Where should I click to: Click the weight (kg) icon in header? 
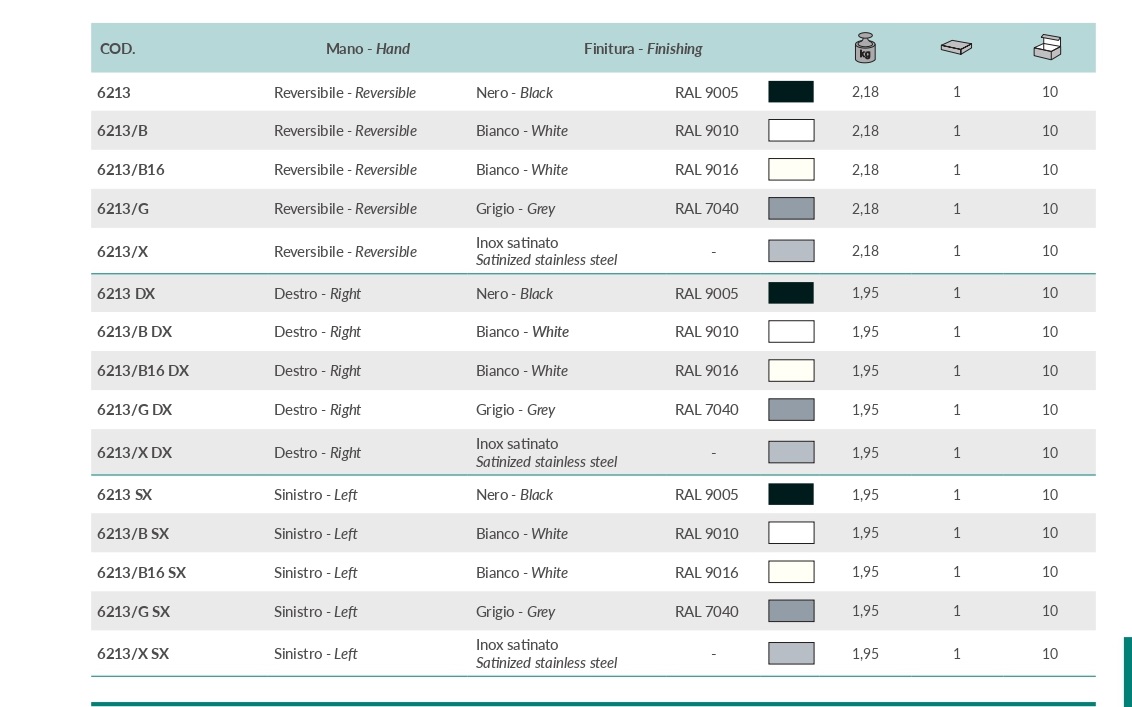tap(865, 47)
